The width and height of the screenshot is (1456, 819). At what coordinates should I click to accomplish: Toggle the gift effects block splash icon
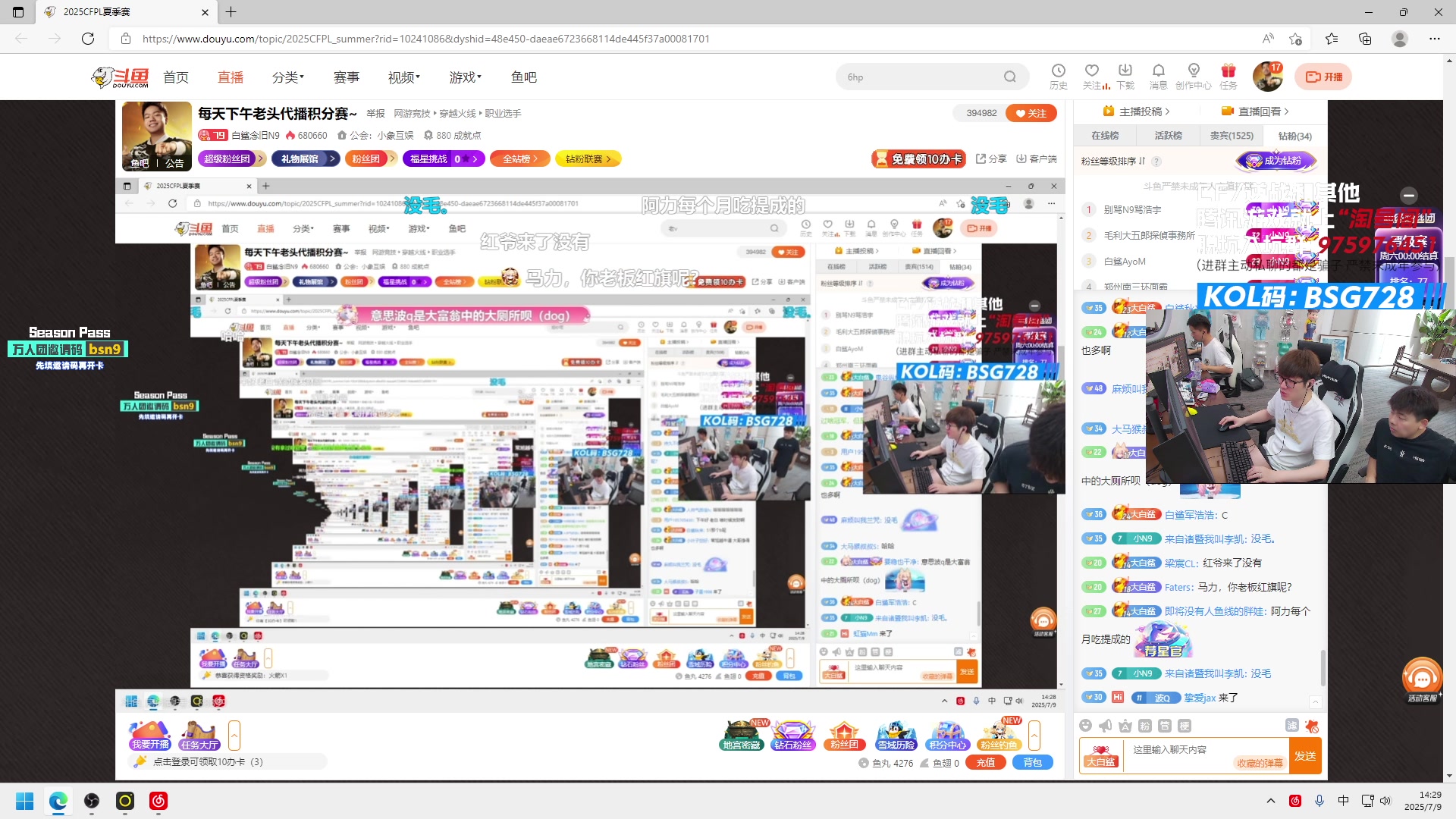1312,726
